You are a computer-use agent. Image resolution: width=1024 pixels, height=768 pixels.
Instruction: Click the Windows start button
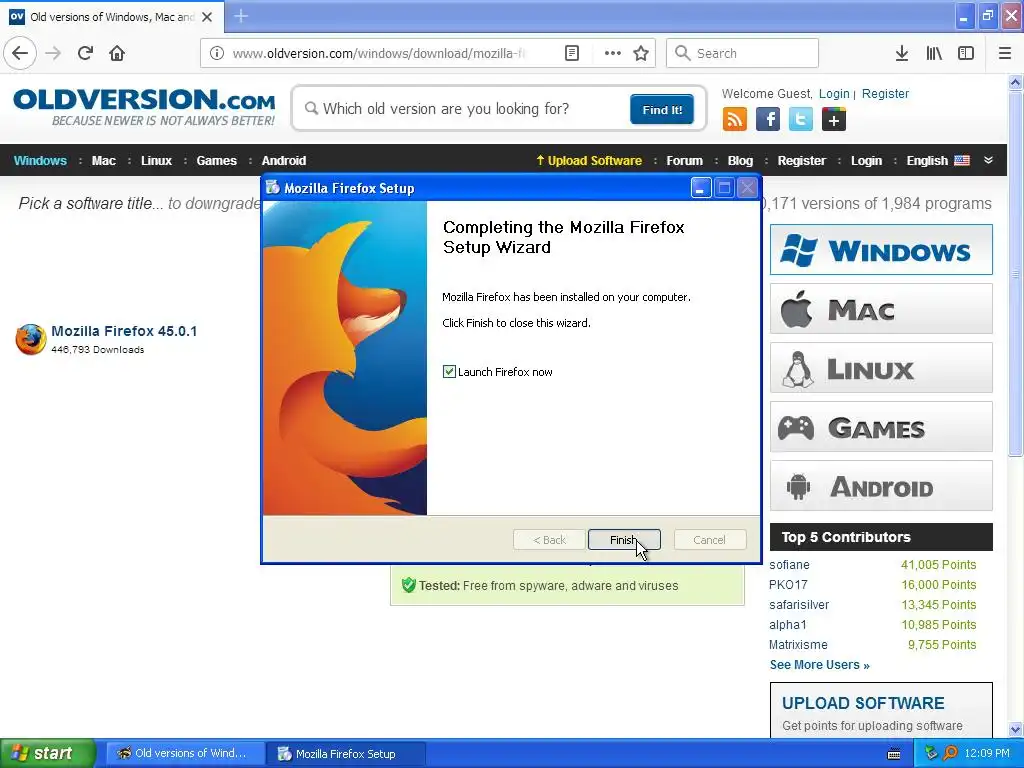coord(47,753)
